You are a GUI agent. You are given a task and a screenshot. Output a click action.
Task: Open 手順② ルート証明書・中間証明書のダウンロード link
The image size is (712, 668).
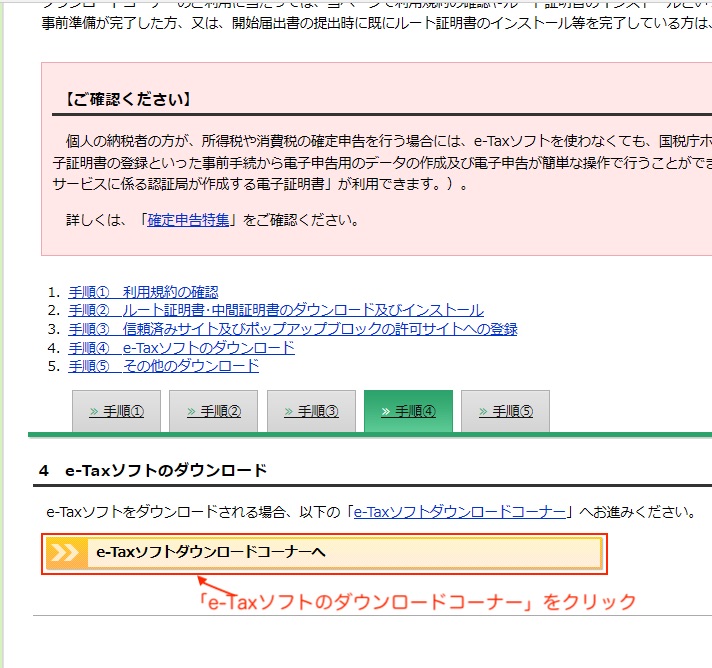[276, 310]
